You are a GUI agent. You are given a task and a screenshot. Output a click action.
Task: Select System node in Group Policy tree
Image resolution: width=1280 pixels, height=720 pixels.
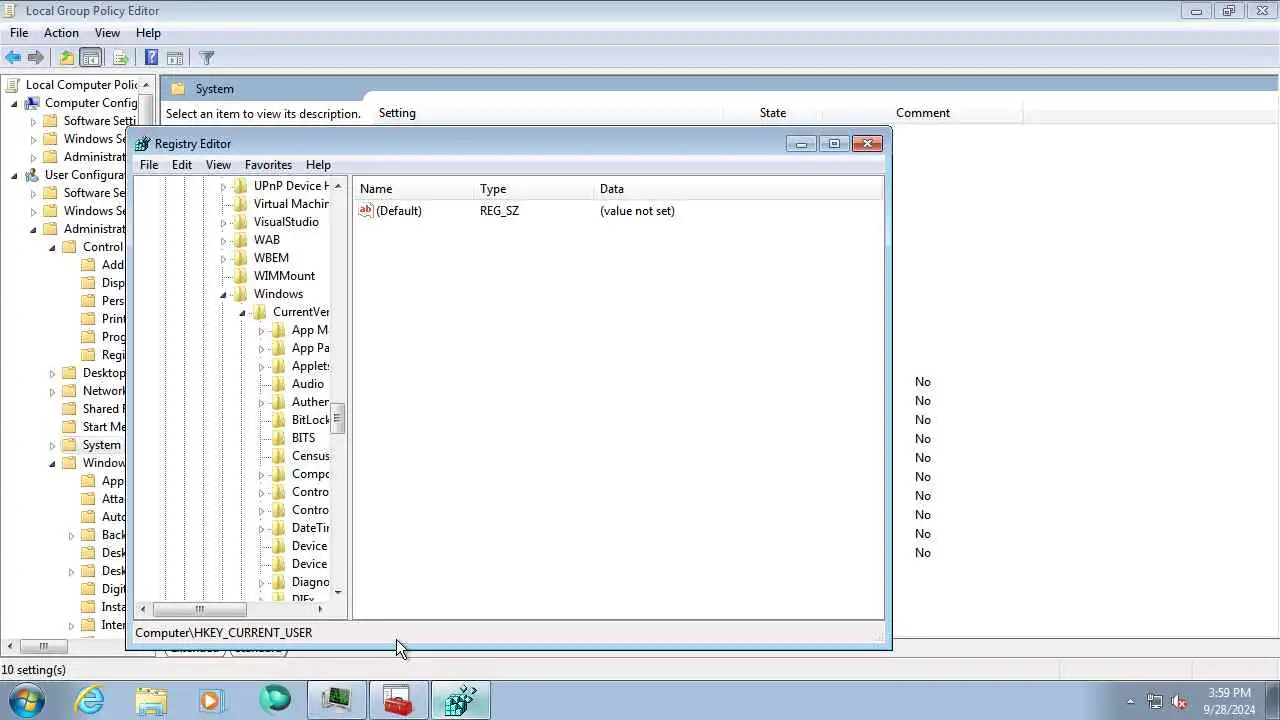101,445
